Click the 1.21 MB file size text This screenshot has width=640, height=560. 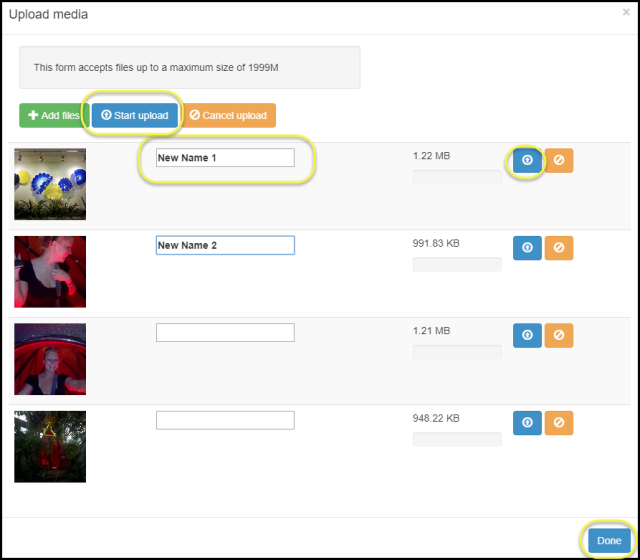pyautogui.click(x=431, y=331)
